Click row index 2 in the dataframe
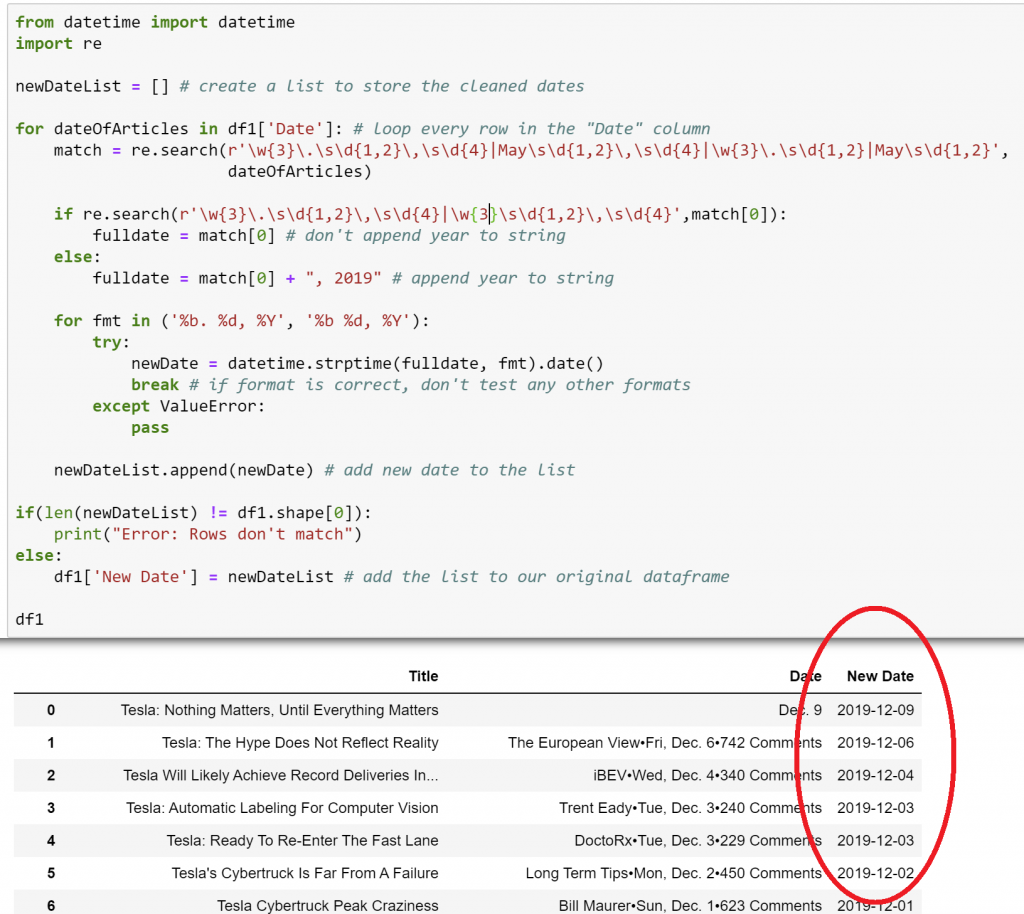The width and height of the screenshot is (1024, 914). (51, 776)
